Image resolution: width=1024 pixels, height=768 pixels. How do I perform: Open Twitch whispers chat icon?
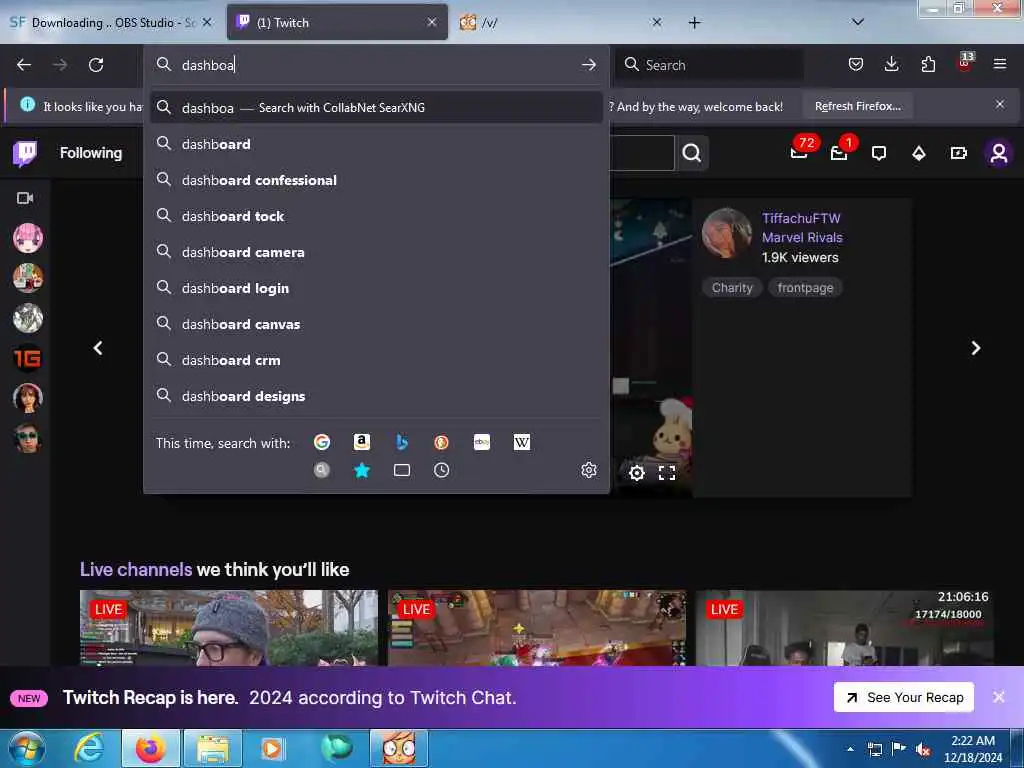879,153
